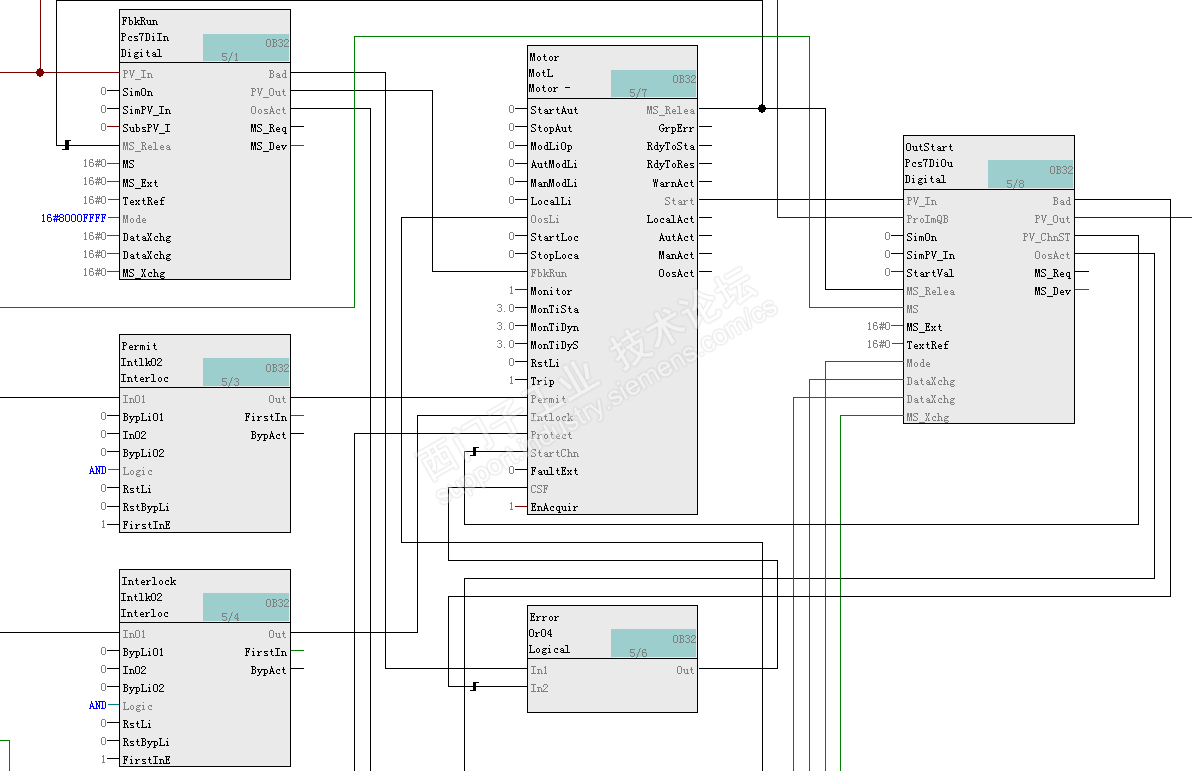Select the FbkRun Pcs7DiIn block header
The width and height of the screenshot is (1192, 771).
pyautogui.click(x=204, y=36)
